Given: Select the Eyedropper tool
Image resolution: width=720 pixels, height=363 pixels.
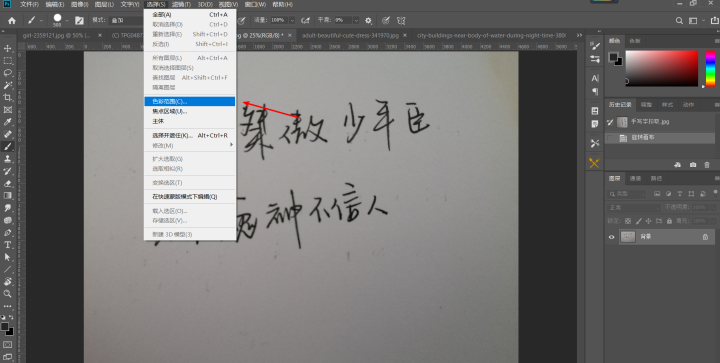Looking at the screenshot, I should point(8,122).
